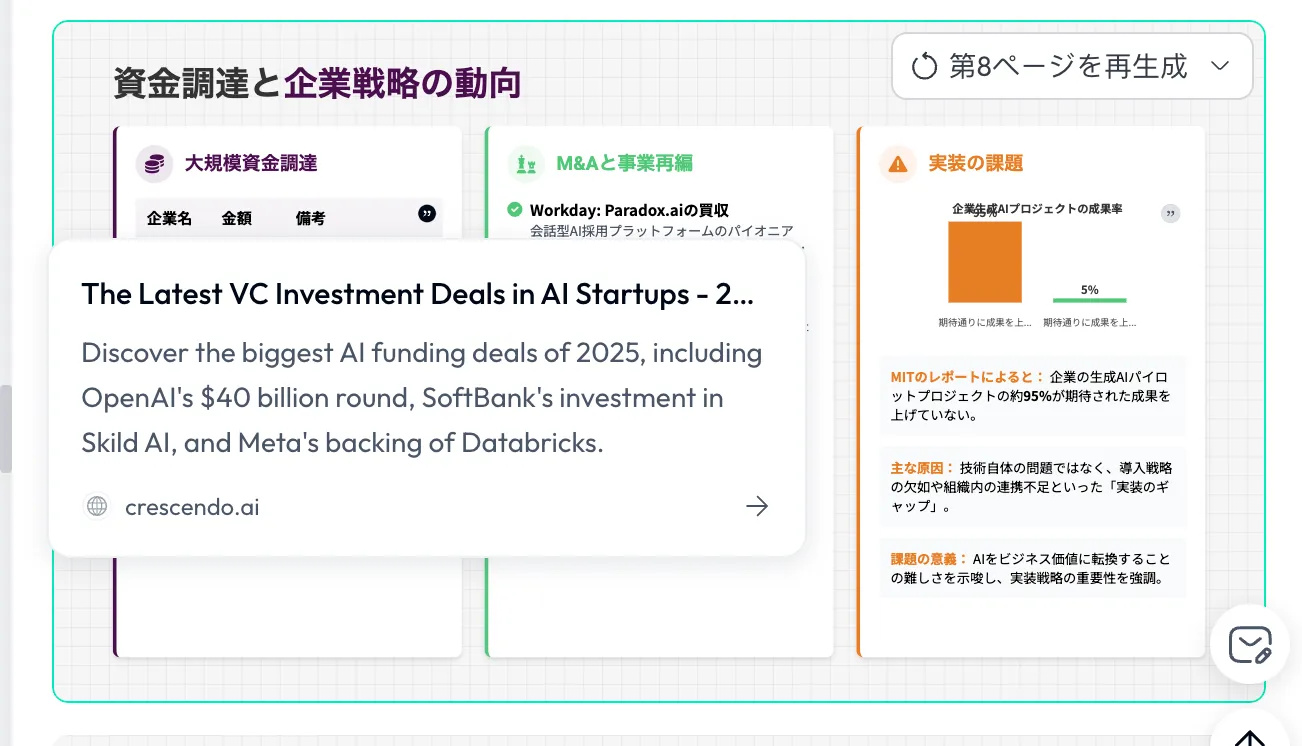Image resolution: width=1302 pixels, height=746 pixels.
Task: Click the green check icon beside Workday
Action: [x=515, y=210]
